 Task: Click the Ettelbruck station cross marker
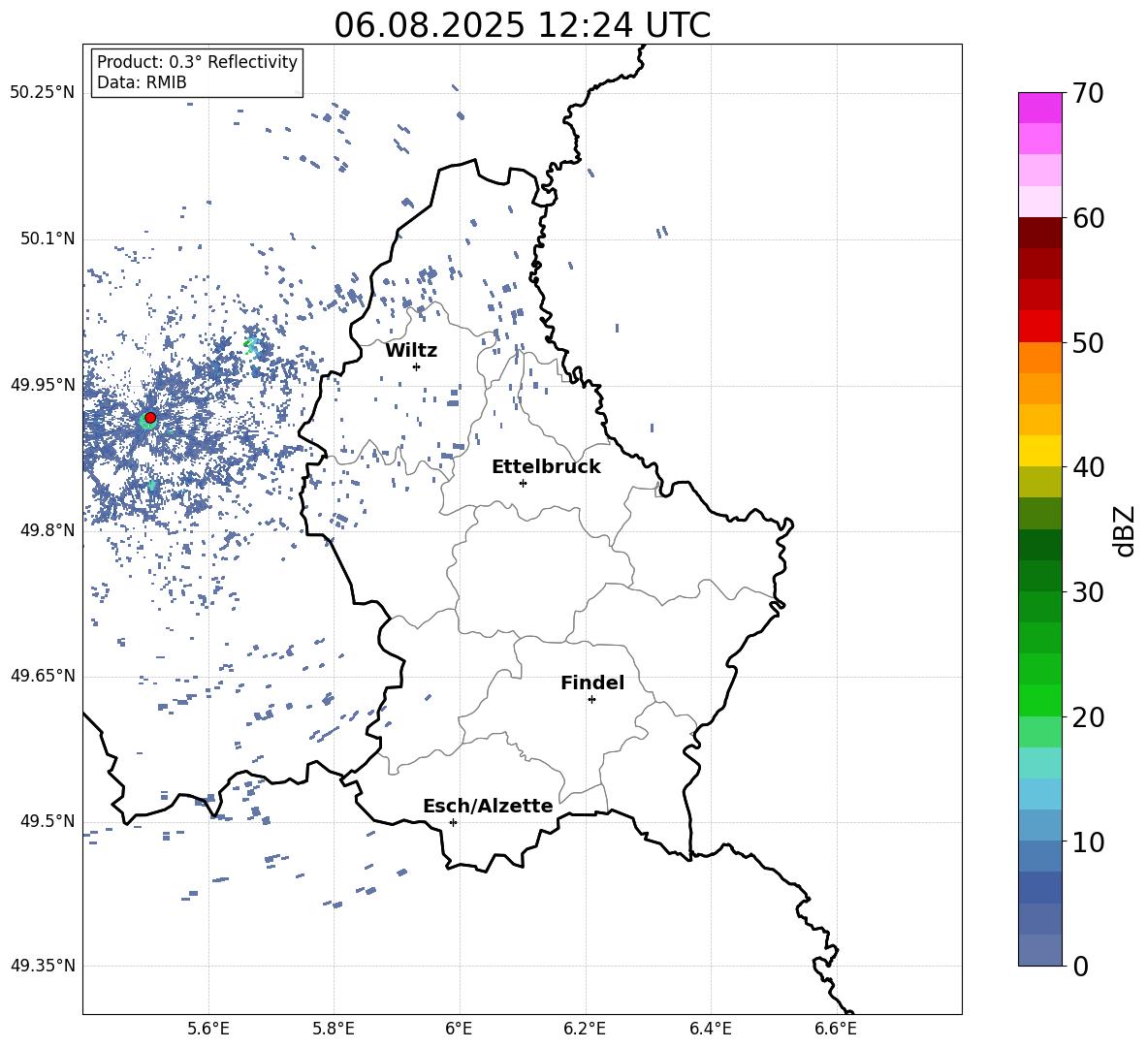[523, 483]
